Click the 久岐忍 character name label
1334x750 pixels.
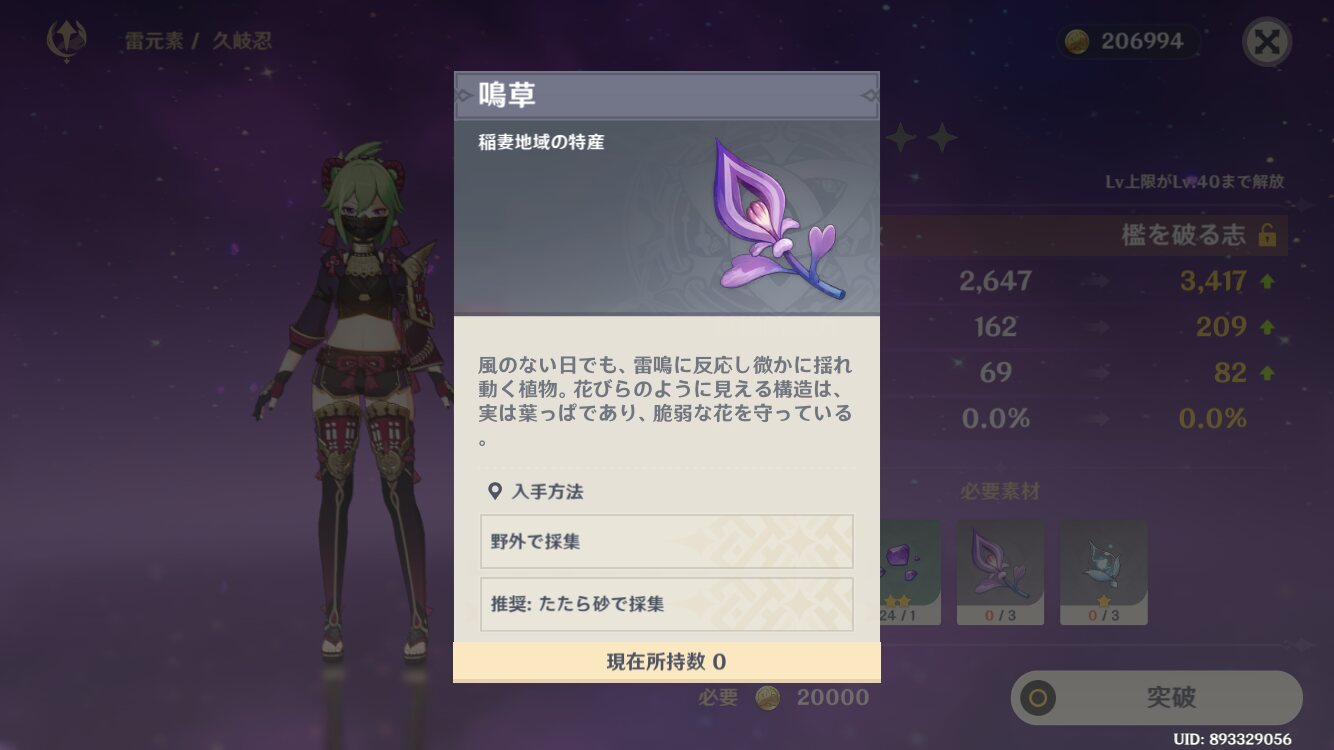tap(241, 41)
